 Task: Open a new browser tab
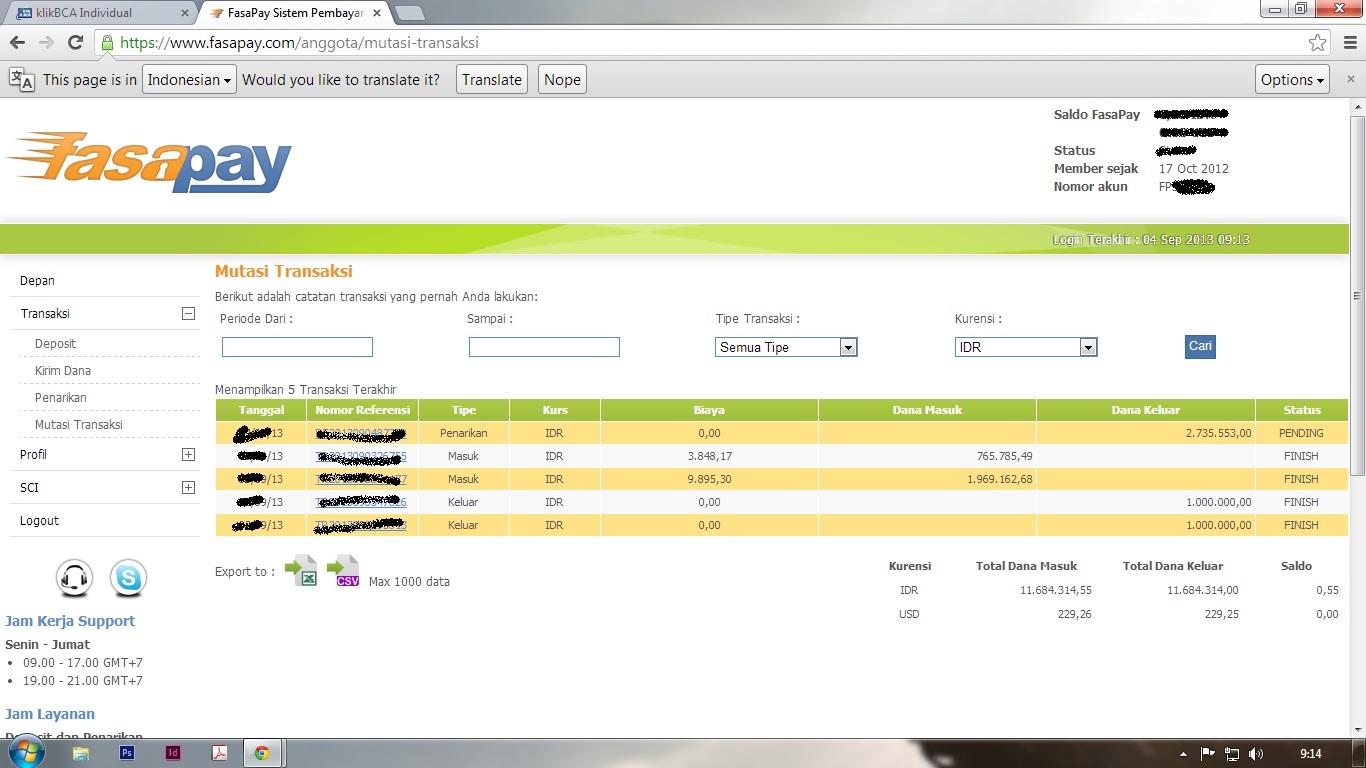click(410, 13)
